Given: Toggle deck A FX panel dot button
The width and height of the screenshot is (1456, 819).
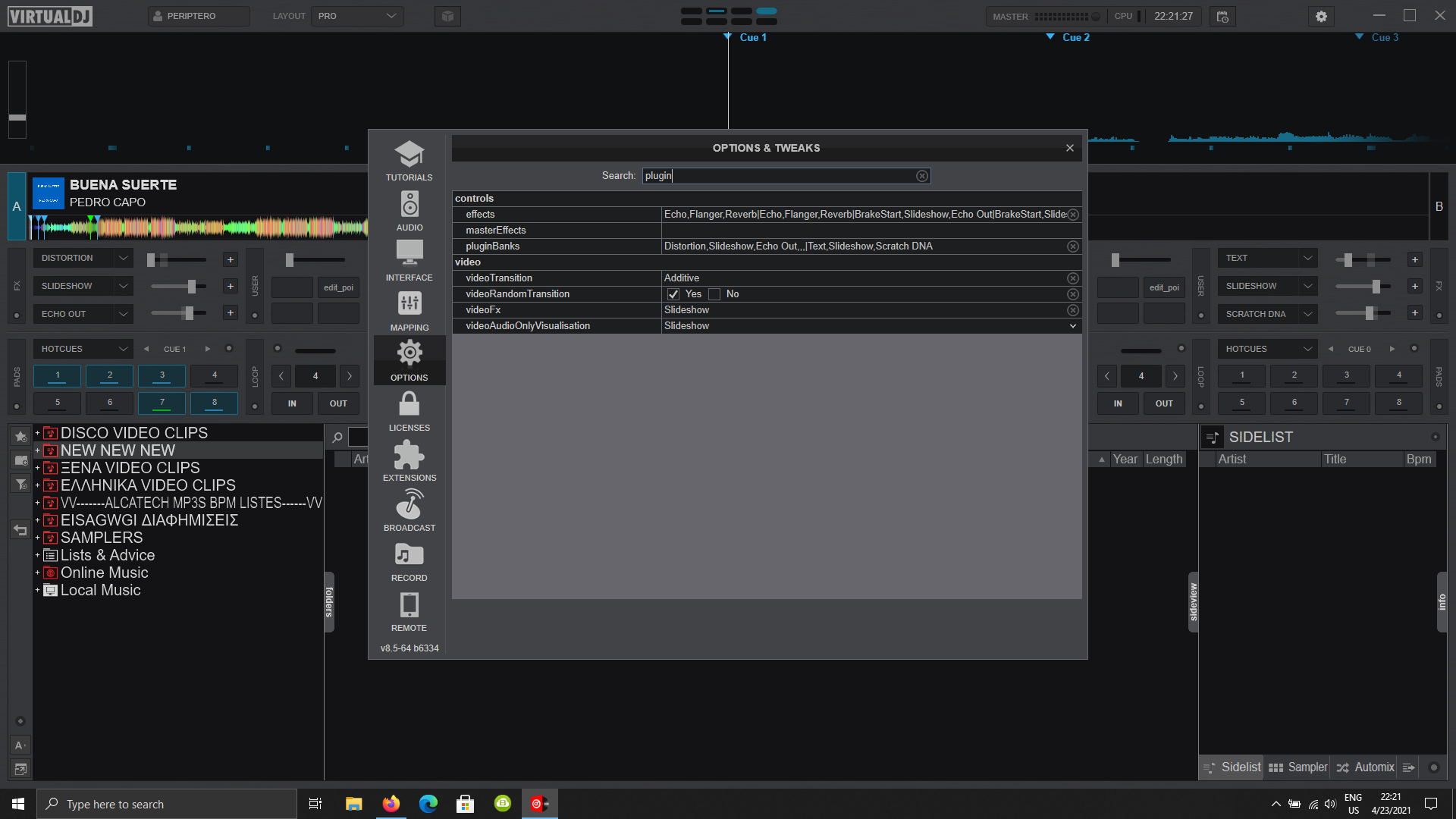Looking at the screenshot, I should pos(17,315).
